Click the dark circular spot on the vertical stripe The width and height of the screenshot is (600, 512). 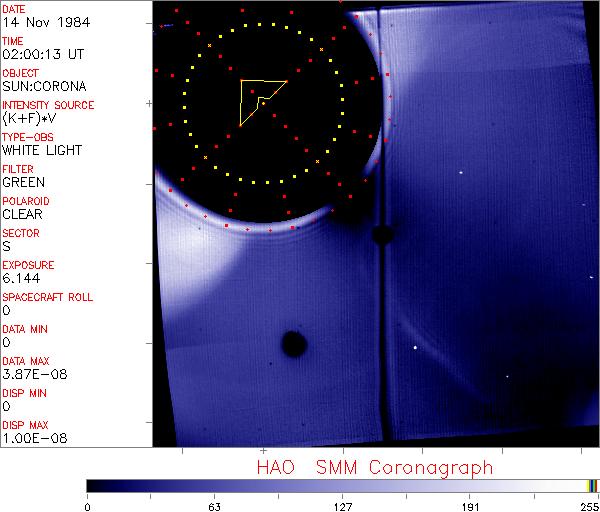pyautogui.click(x=381, y=235)
